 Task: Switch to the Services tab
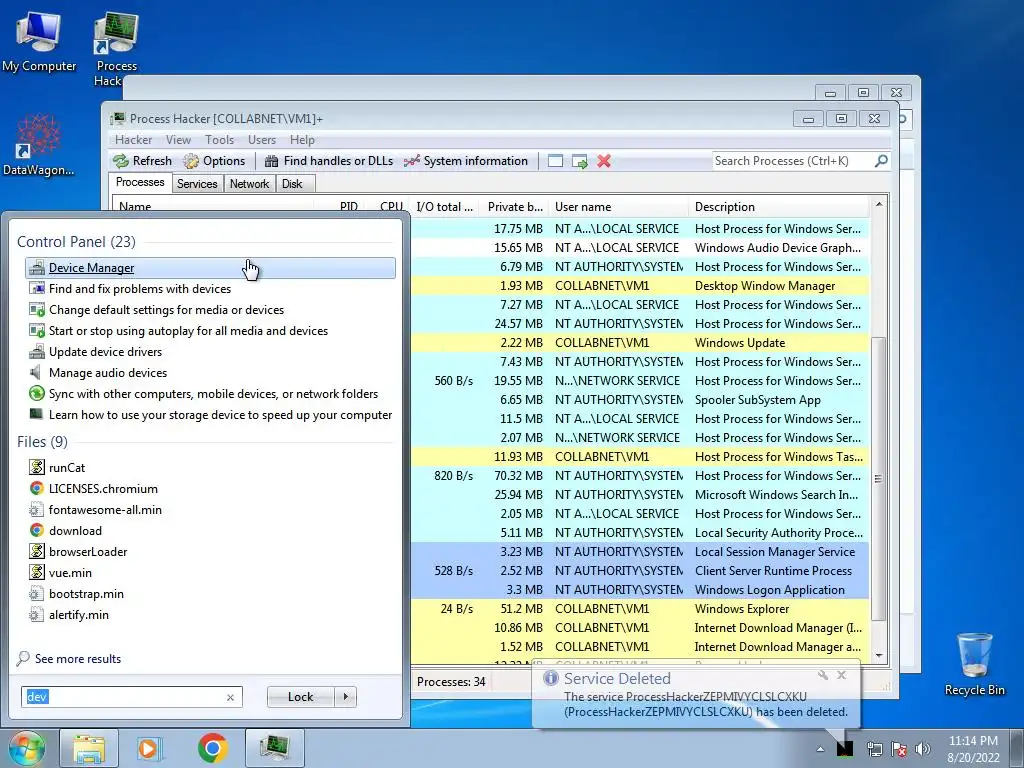197,184
